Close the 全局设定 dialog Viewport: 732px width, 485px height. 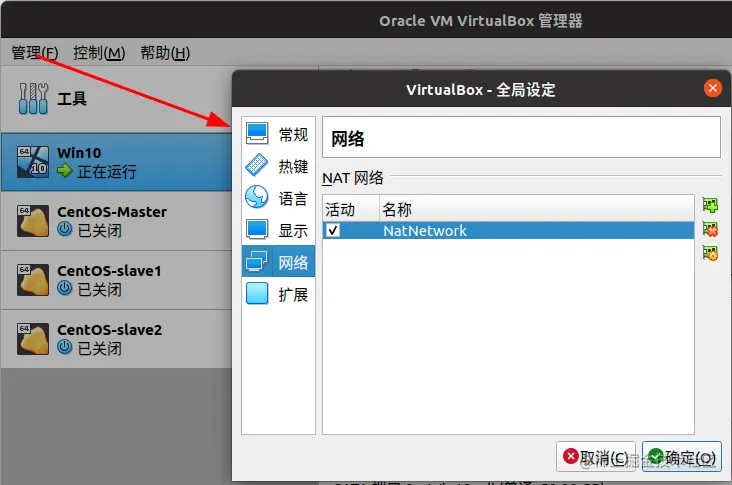pyautogui.click(x=712, y=88)
